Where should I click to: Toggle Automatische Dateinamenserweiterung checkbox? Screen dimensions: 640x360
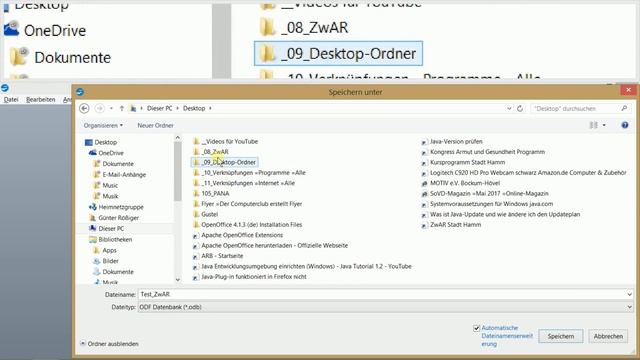click(x=476, y=328)
